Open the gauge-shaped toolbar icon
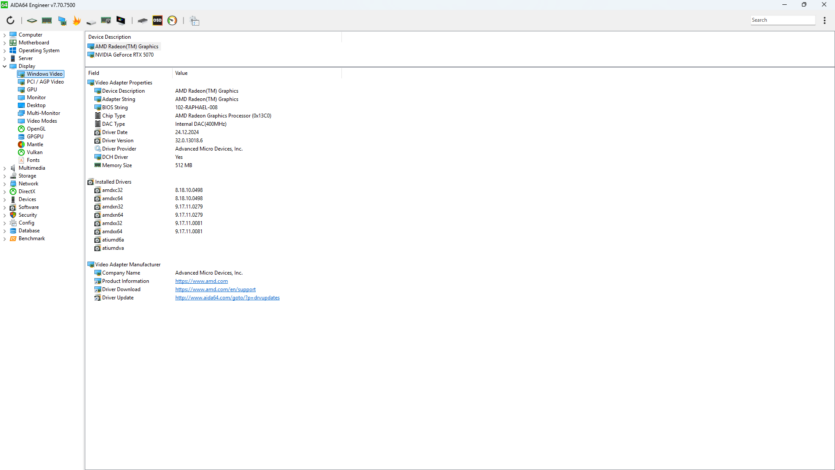The height and width of the screenshot is (470, 835). coord(172,20)
